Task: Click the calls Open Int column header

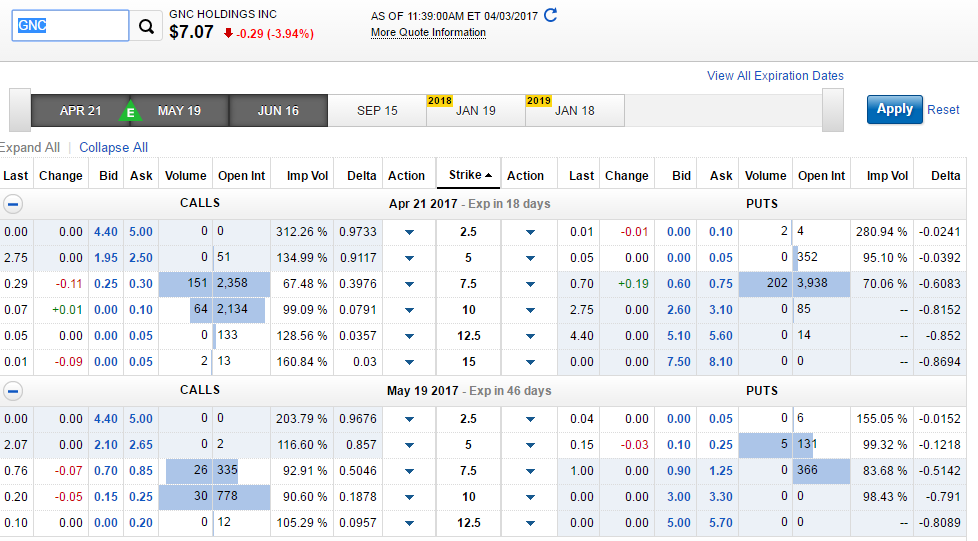Action: (x=241, y=176)
